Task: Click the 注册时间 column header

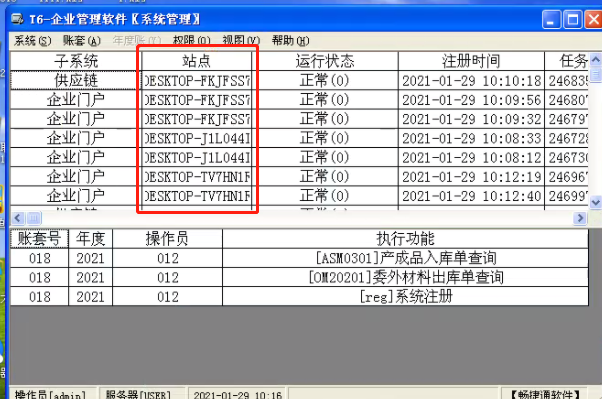Action: tap(471, 61)
